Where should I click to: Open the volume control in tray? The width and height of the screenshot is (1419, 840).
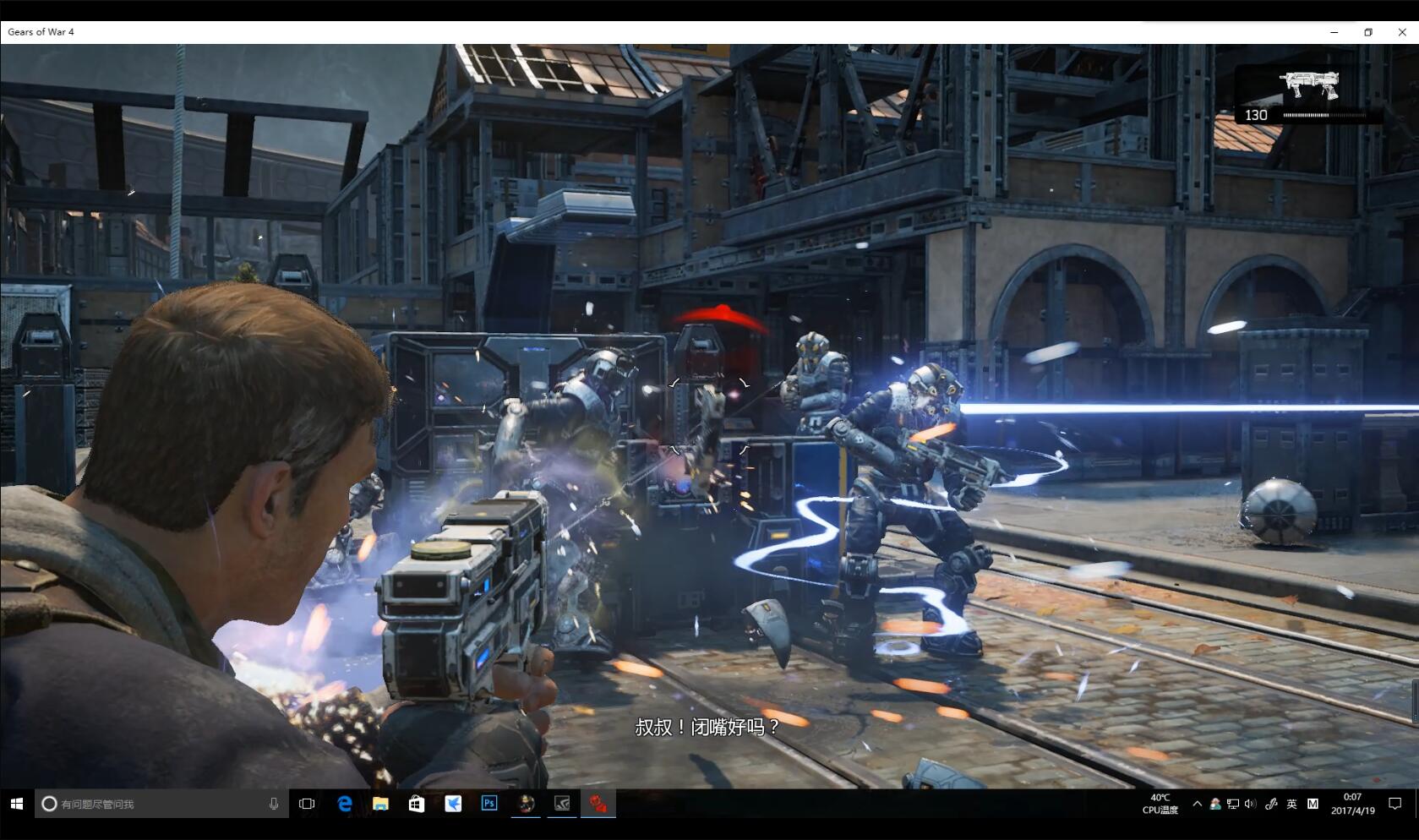click(x=1250, y=804)
